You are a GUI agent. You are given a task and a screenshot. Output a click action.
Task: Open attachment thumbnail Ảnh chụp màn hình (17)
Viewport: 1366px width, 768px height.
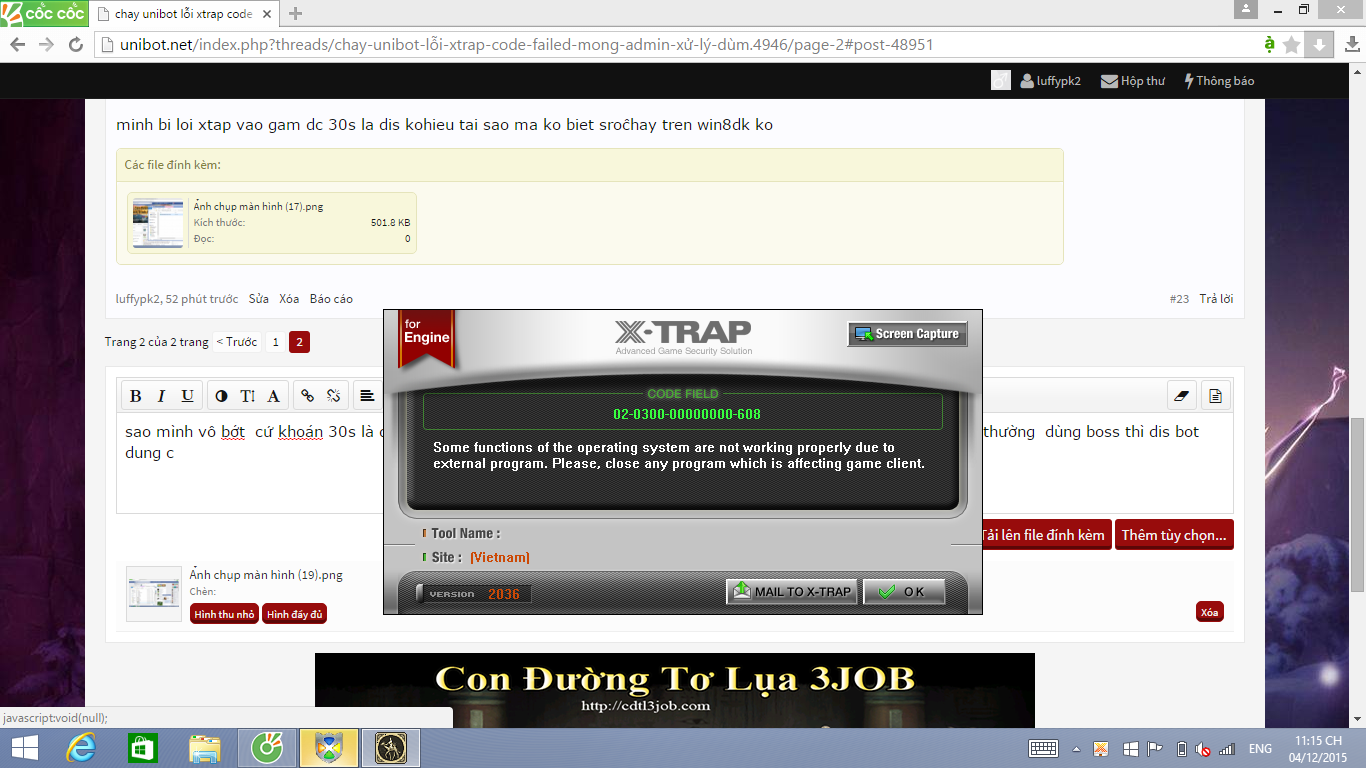(x=158, y=223)
